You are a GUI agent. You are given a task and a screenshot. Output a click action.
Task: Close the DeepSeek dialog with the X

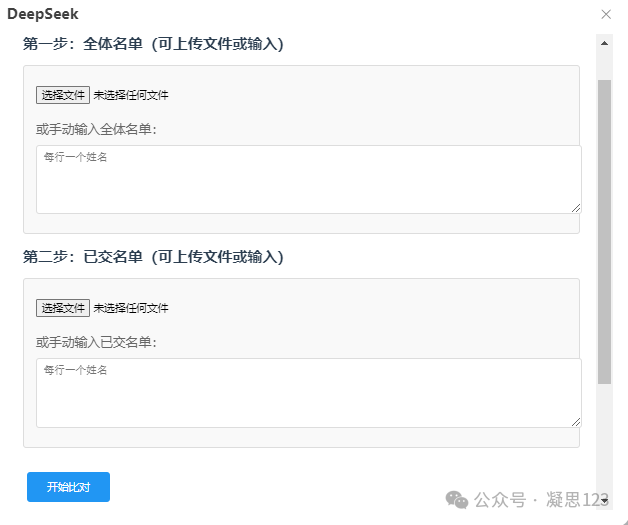coord(606,14)
